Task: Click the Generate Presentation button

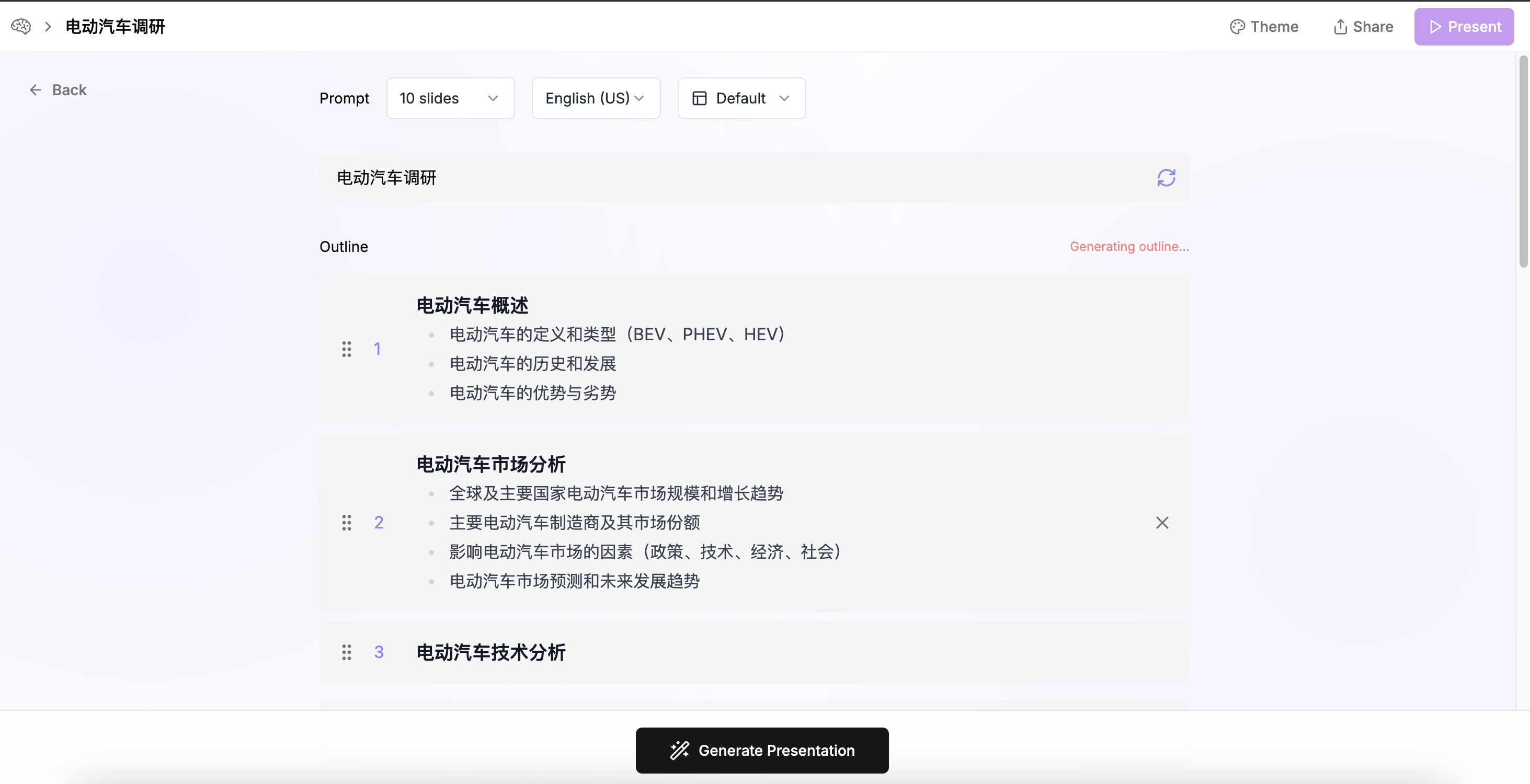Action: click(761, 750)
